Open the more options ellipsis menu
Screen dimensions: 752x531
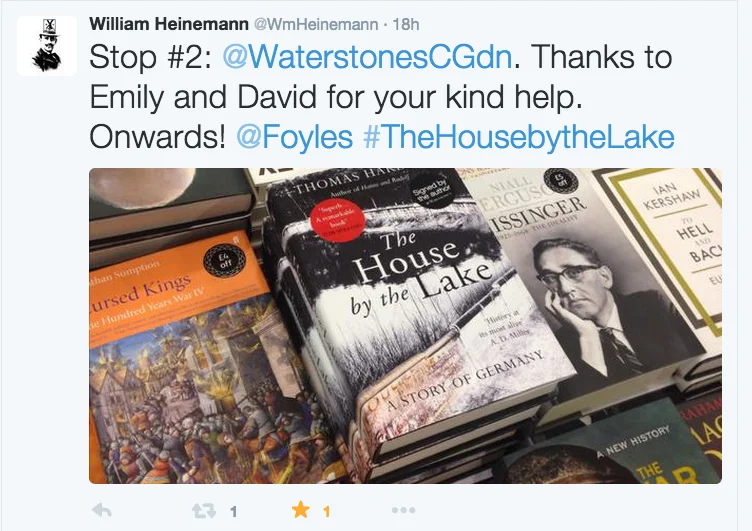click(x=403, y=510)
